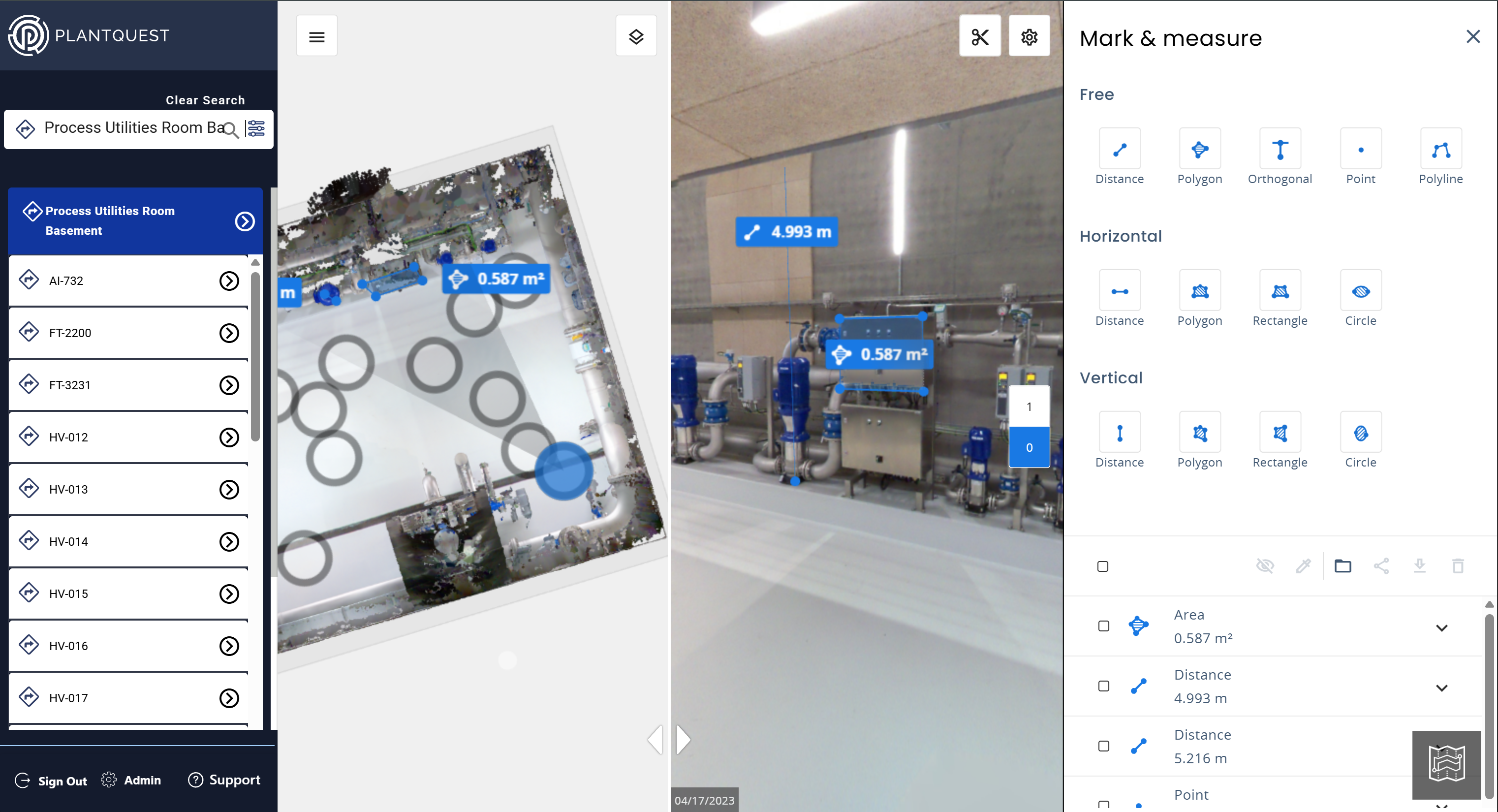Screen dimensions: 1498x812
Task: Toggle the select-all measurements checkbox
Action: pyautogui.click(x=1102, y=566)
